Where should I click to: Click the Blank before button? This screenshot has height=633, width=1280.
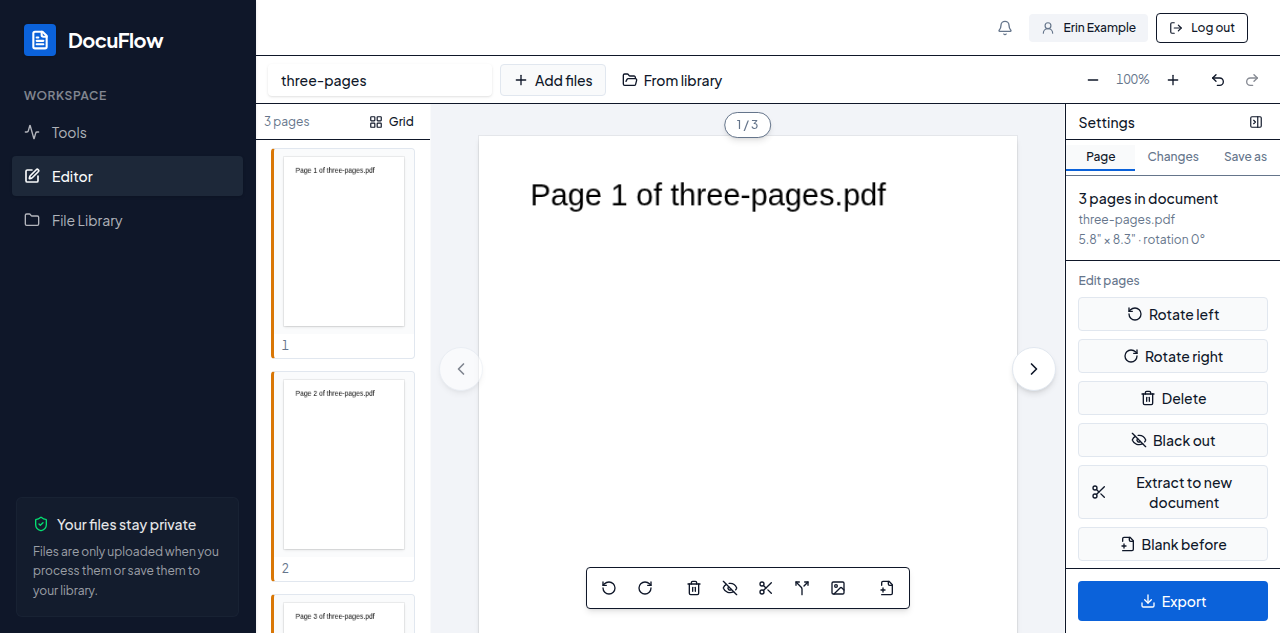[1173, 544]
